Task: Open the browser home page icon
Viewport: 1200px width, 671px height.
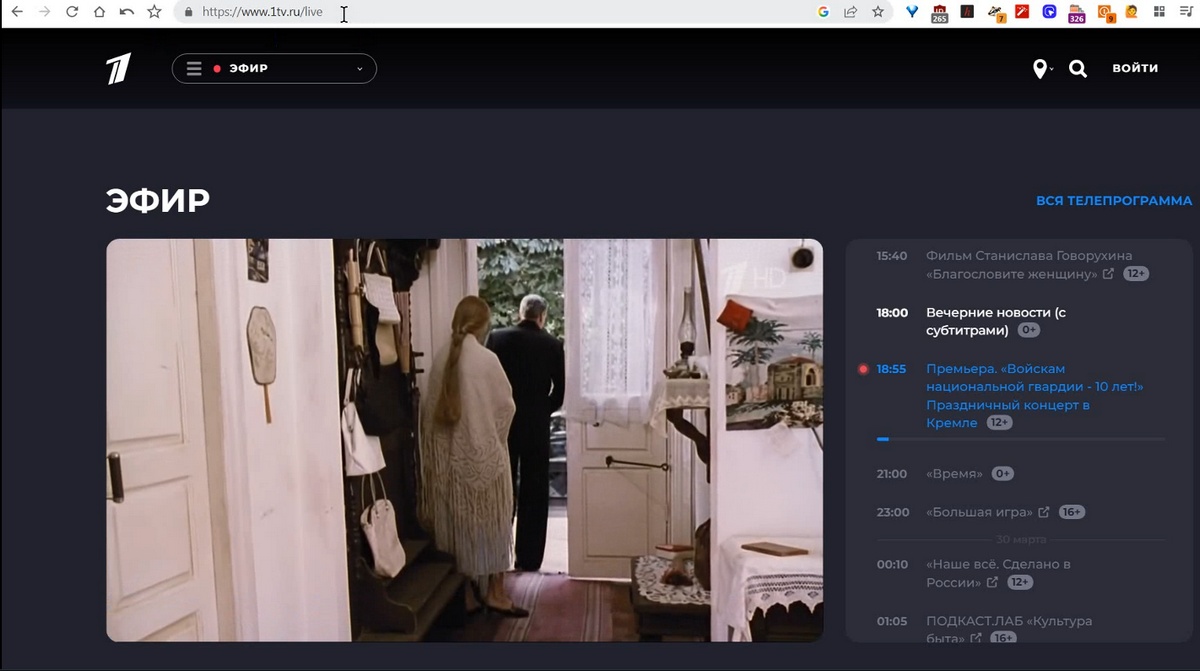Action: 99,12
